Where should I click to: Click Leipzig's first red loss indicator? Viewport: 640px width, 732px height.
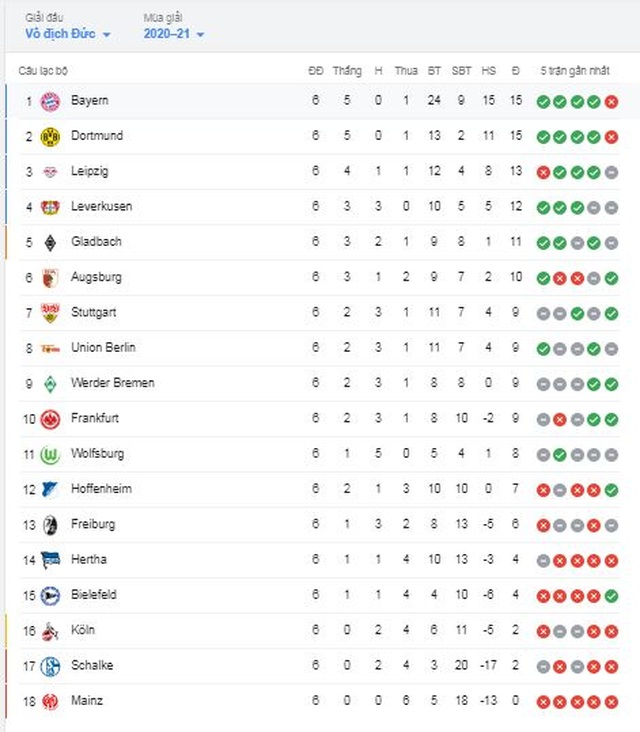pyautogui.click(x=543, y=172)
